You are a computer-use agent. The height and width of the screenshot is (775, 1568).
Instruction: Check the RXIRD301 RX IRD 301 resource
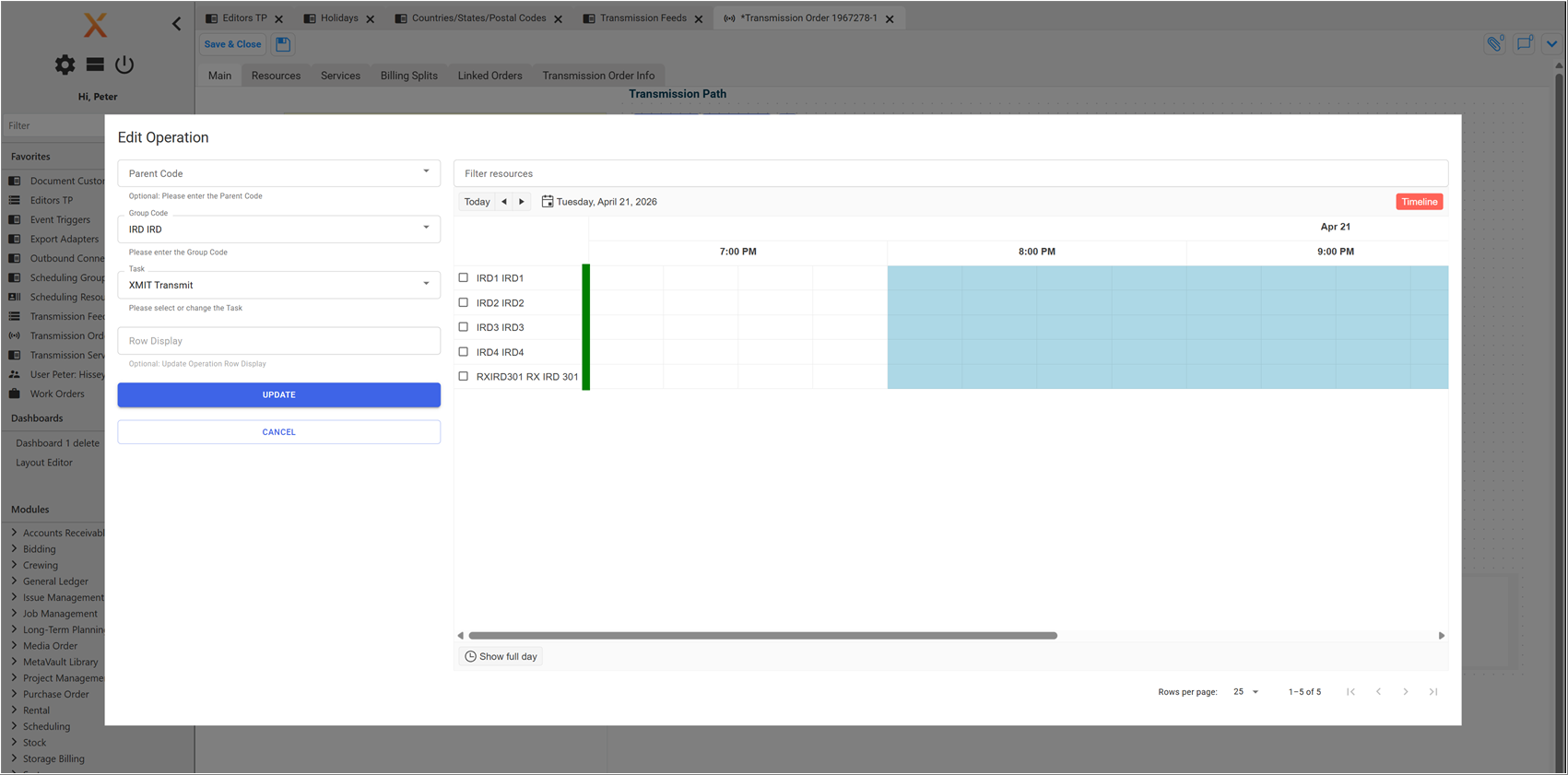[x=464, y=376]
